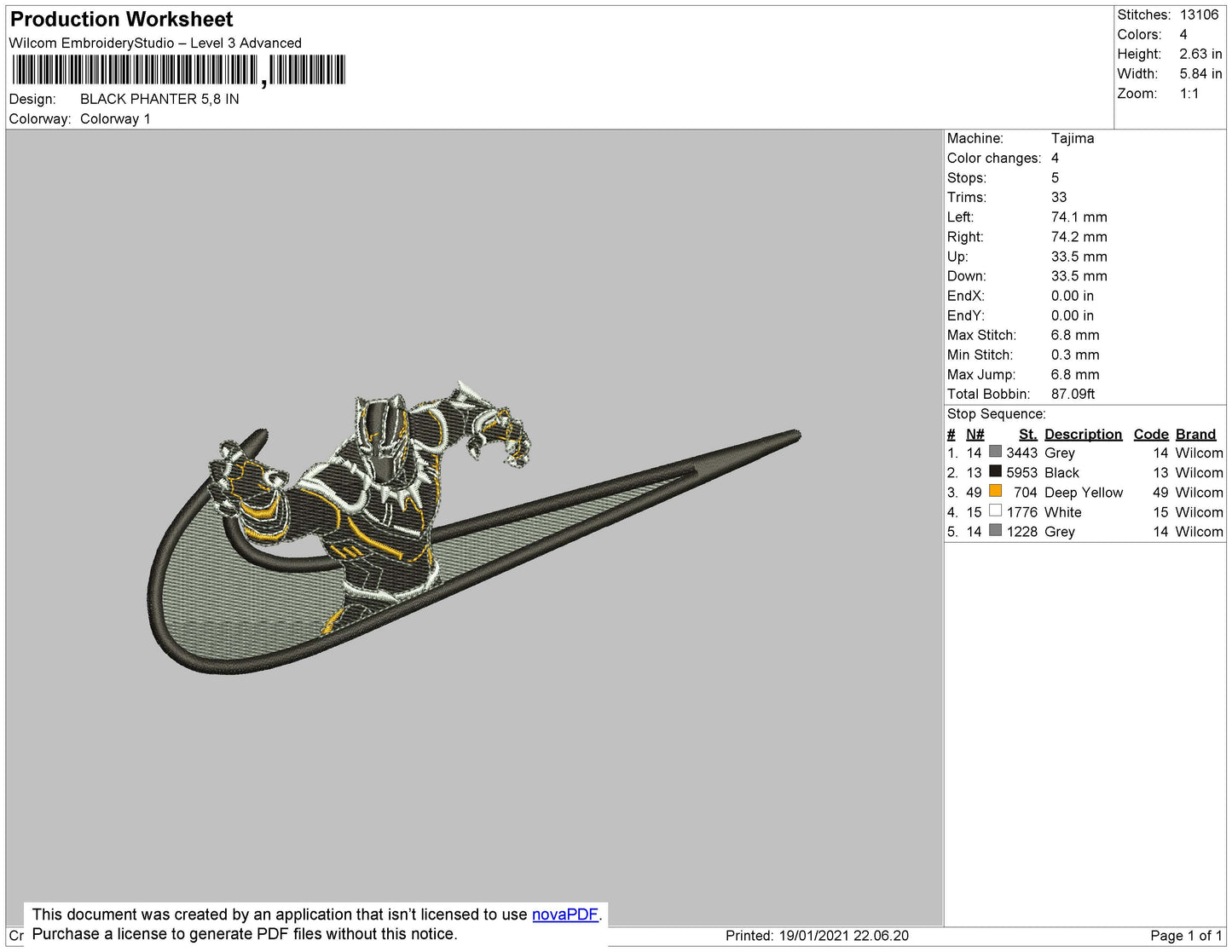Pick the Deep Yellow color swatch

click(x=995, y=491)
